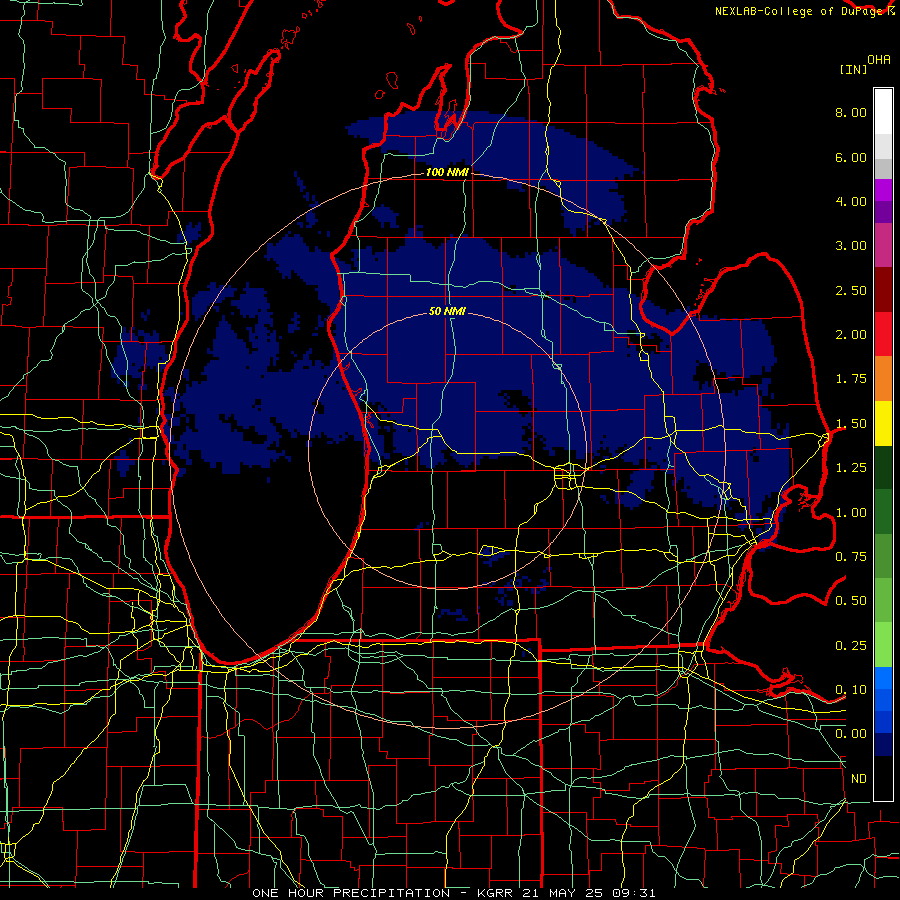Viewport: 900px width, 900px height.
Task: Pick the yellow legend swatch
Action: (883, 423)
